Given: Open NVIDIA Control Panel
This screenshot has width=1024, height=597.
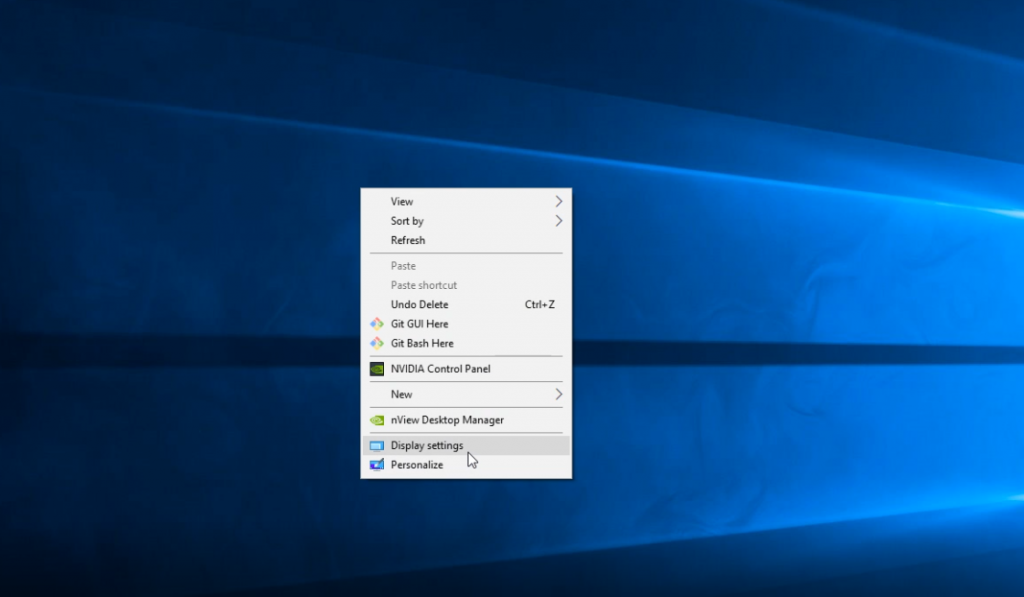Looking at the screenshot, I should point(466,369).
